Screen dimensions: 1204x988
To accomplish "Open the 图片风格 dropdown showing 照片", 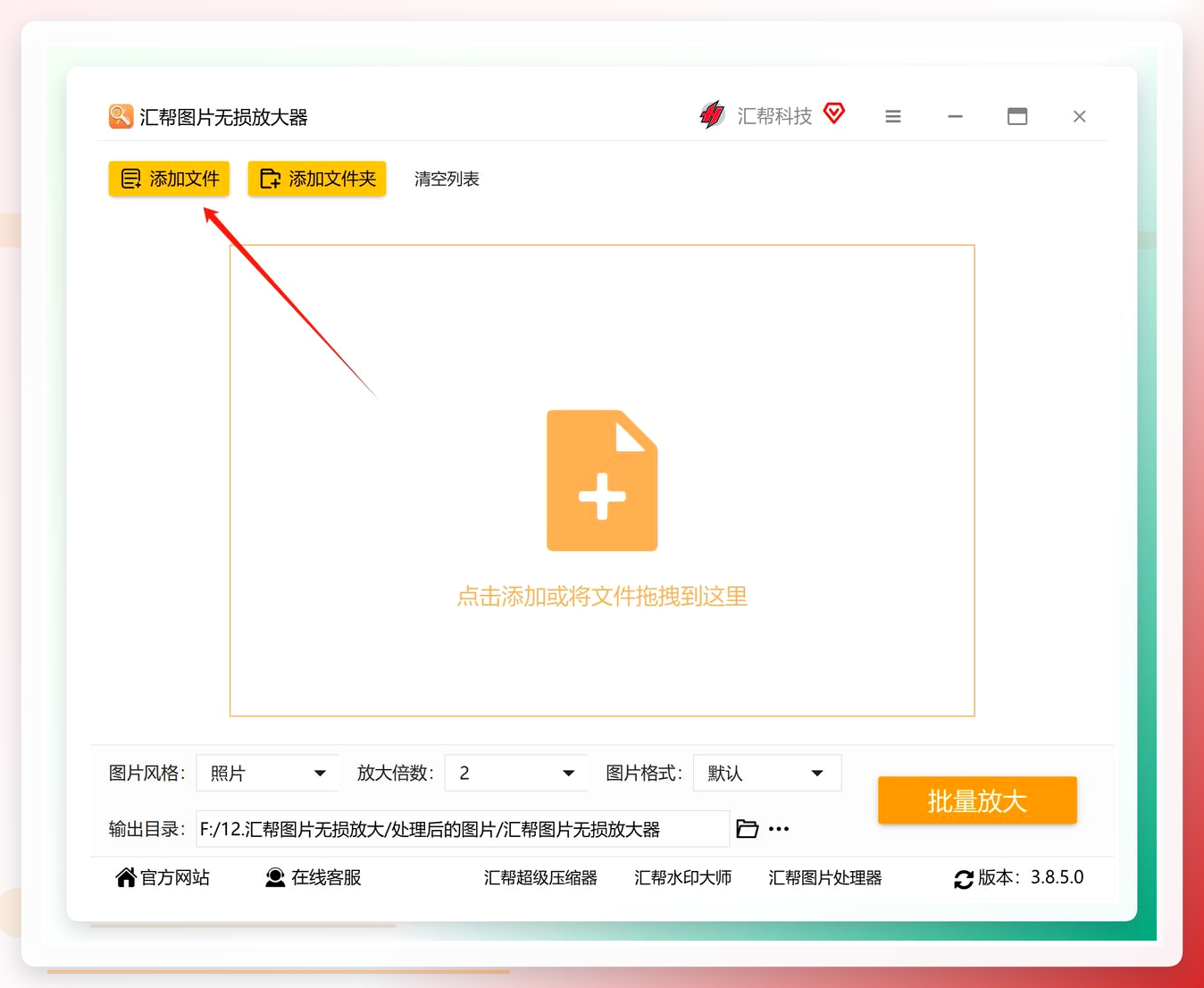I will (x=268, y=774).
